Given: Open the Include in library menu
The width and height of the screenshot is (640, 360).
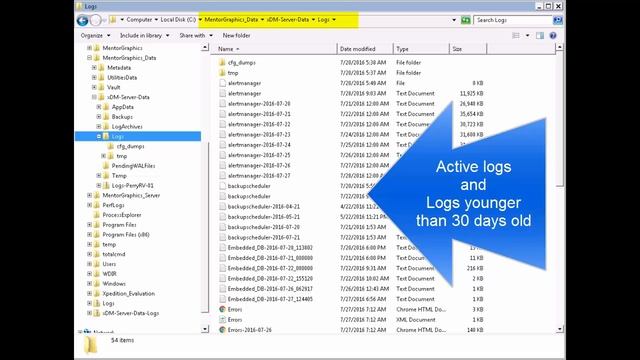Looking at the screenshot, I should click(144, 36).
